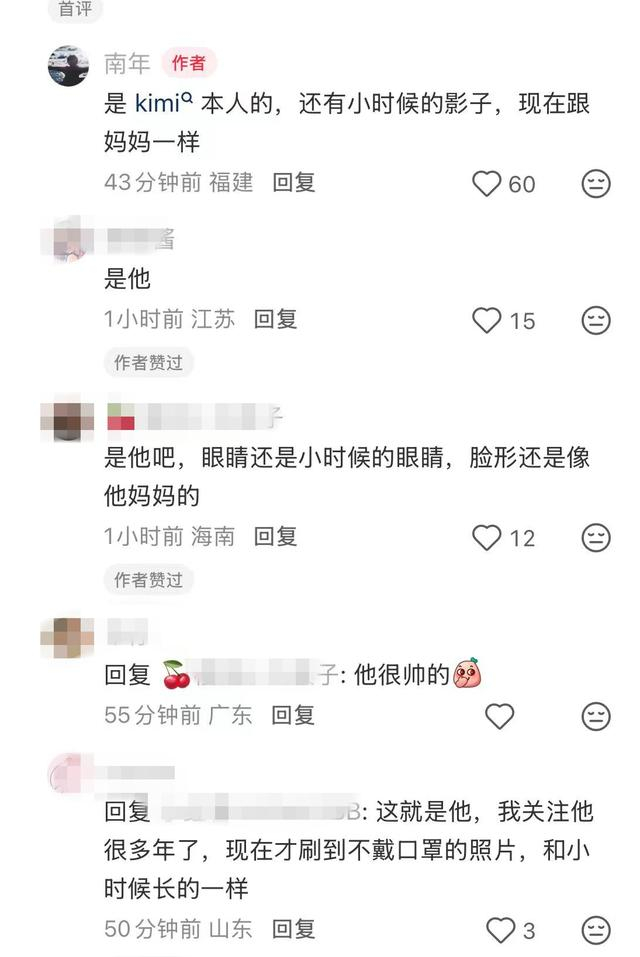Open author 南年's profile avatar
640x957 pixels.
point(68,65)
